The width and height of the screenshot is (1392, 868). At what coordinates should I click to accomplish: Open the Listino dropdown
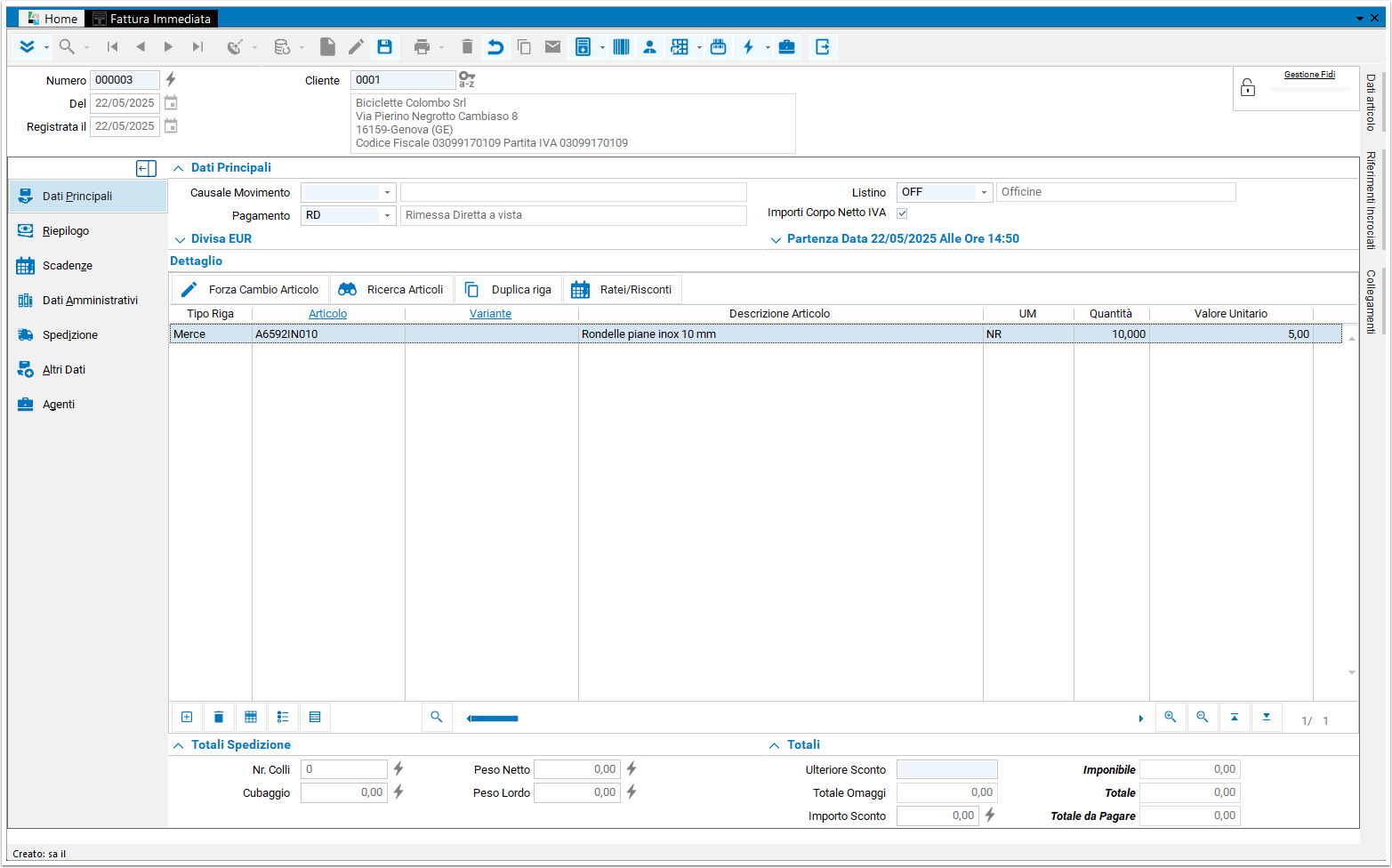click(x=984, y=192)
